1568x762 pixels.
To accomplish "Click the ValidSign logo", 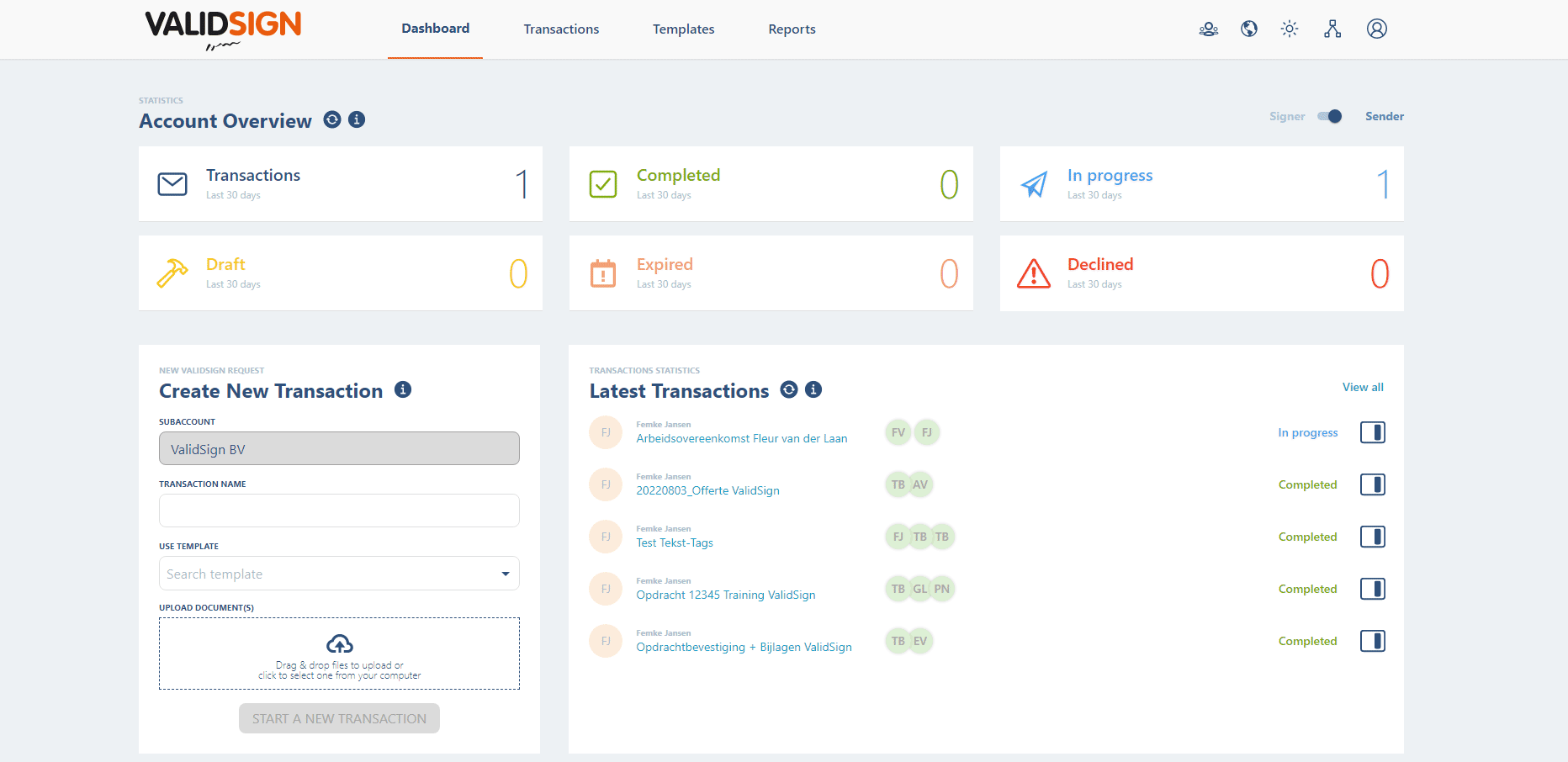I will click(223, 29).
